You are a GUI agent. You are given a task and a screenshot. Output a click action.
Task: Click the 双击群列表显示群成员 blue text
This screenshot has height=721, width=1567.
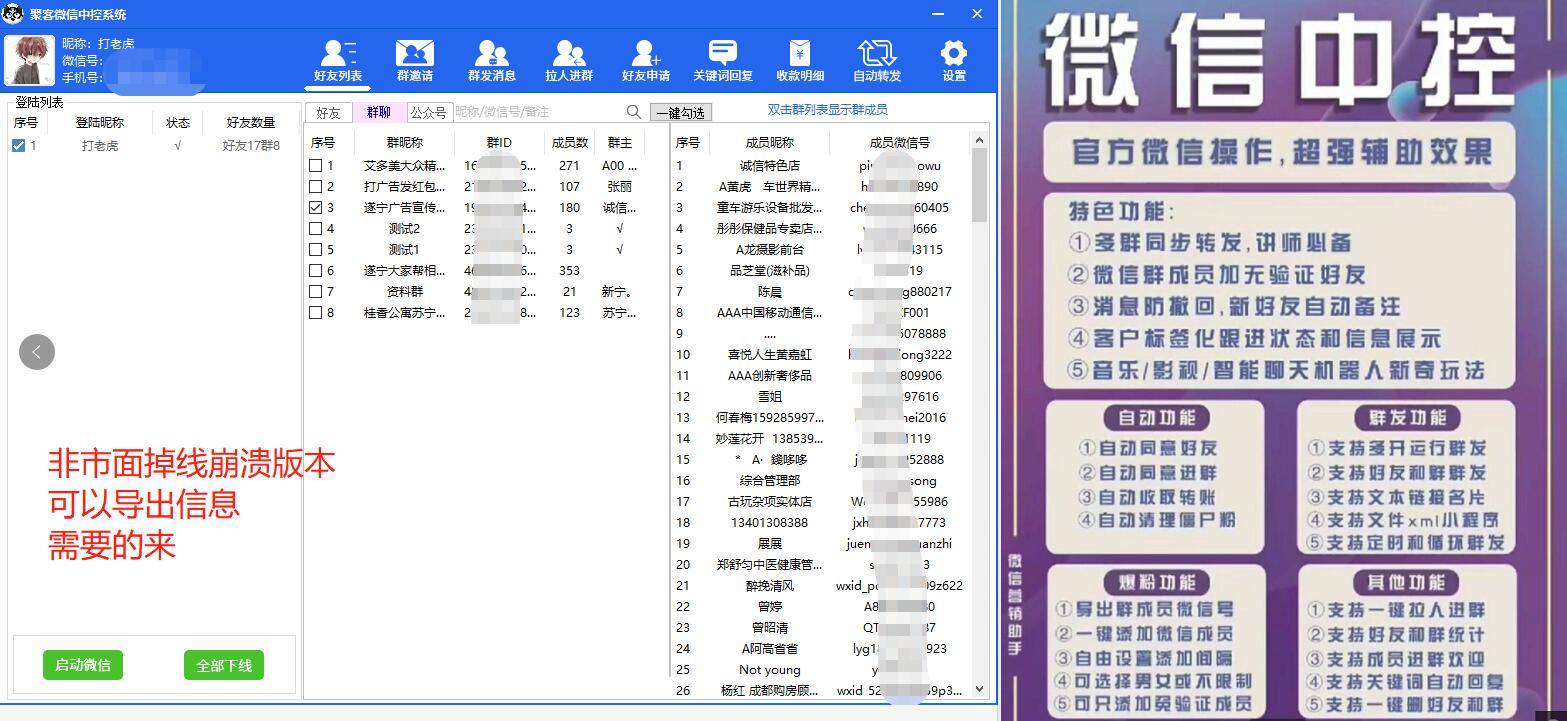(x=827, y=110)
